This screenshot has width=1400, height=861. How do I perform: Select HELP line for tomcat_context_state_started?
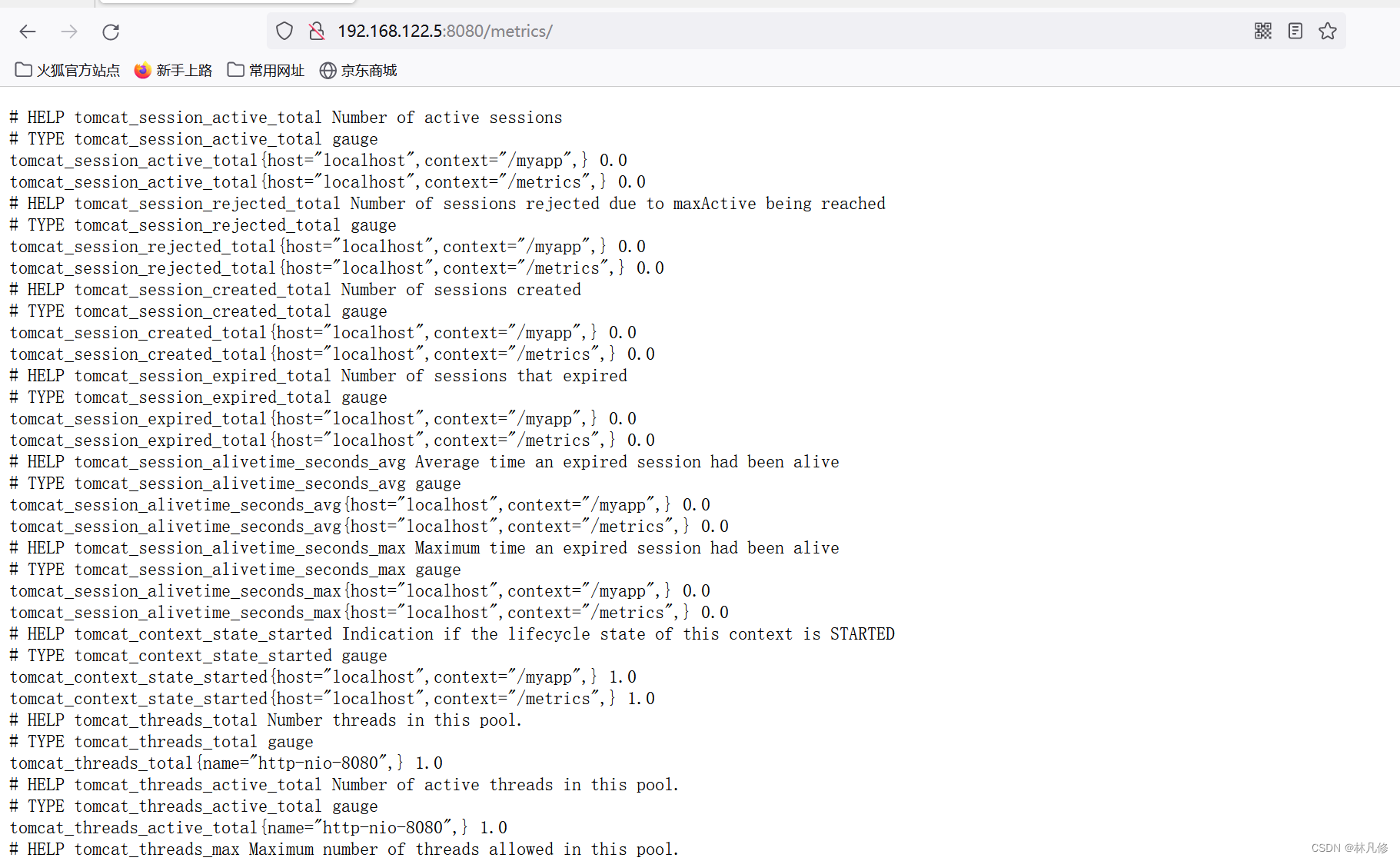pyautogui.click(x=452, y=634)
